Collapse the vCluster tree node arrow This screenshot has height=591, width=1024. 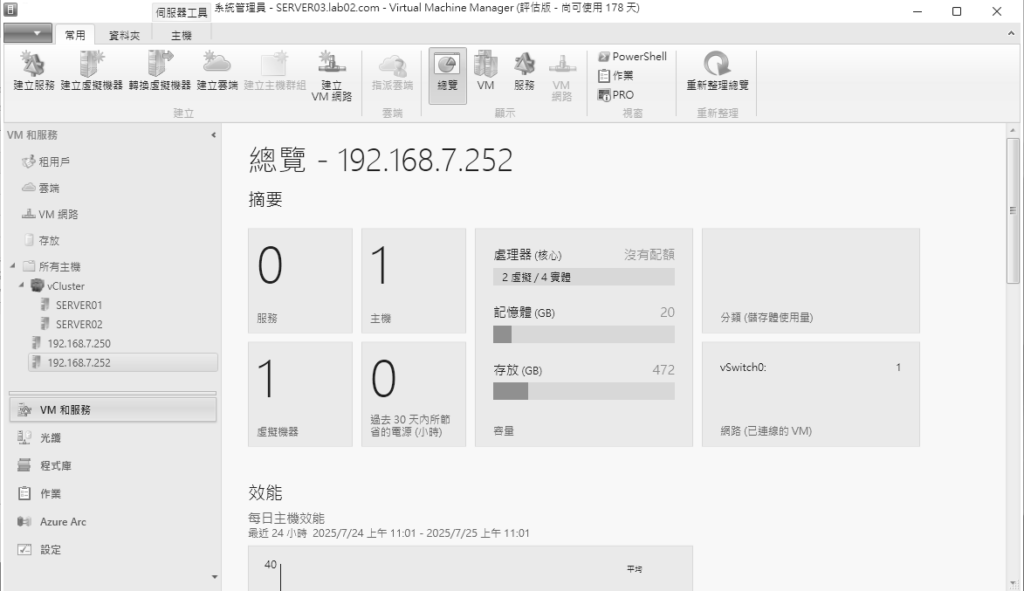22,285
